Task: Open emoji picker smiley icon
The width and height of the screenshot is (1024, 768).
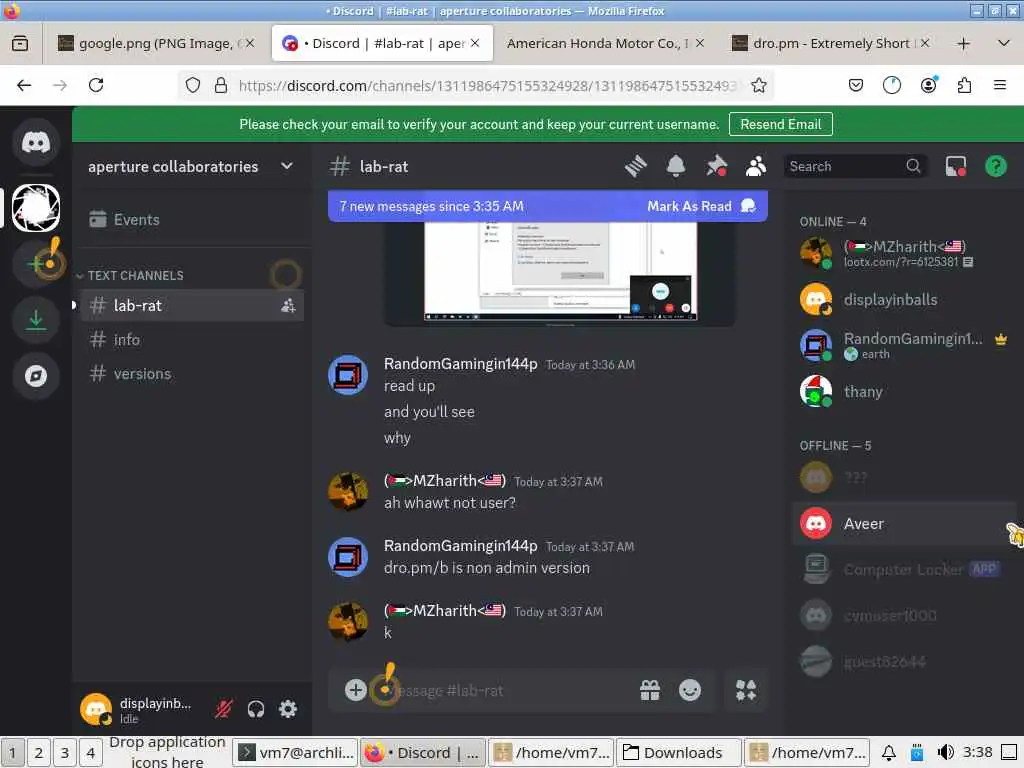Action: click(x=690, y=690)
